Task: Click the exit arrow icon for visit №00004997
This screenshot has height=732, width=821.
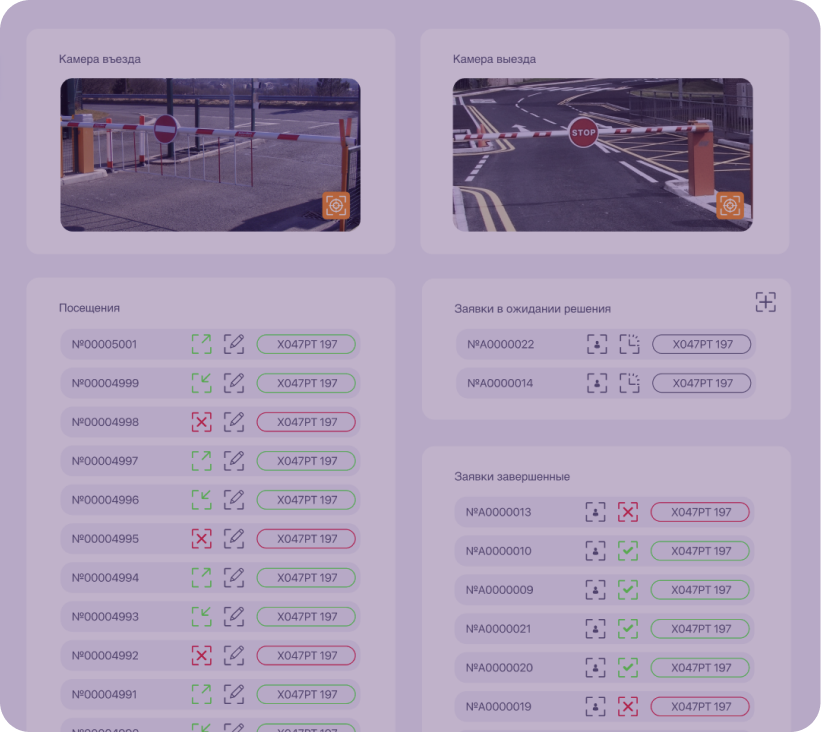Action: pos(202,461)
